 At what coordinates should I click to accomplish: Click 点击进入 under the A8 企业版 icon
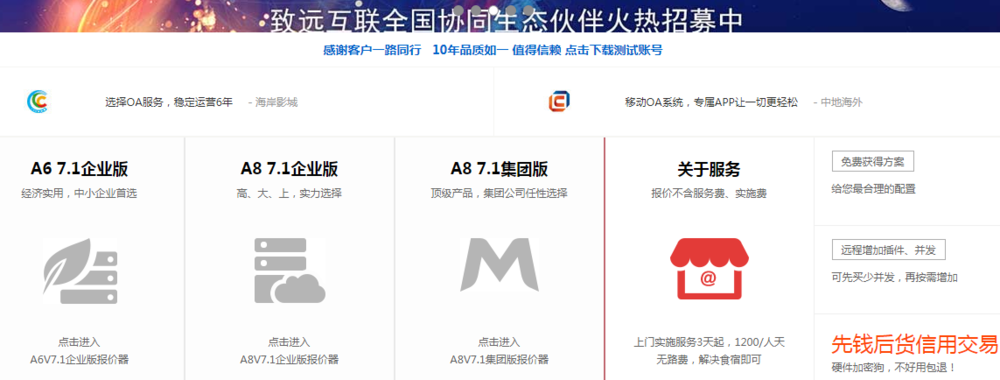(289, 342)
